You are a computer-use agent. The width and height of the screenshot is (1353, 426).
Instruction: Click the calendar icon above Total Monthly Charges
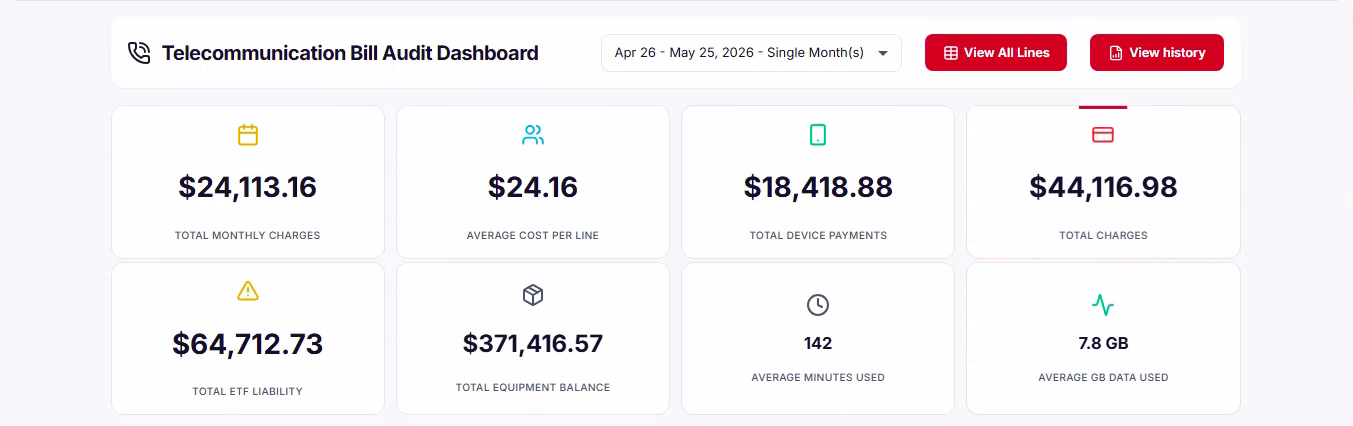click(x=248, y=135)
